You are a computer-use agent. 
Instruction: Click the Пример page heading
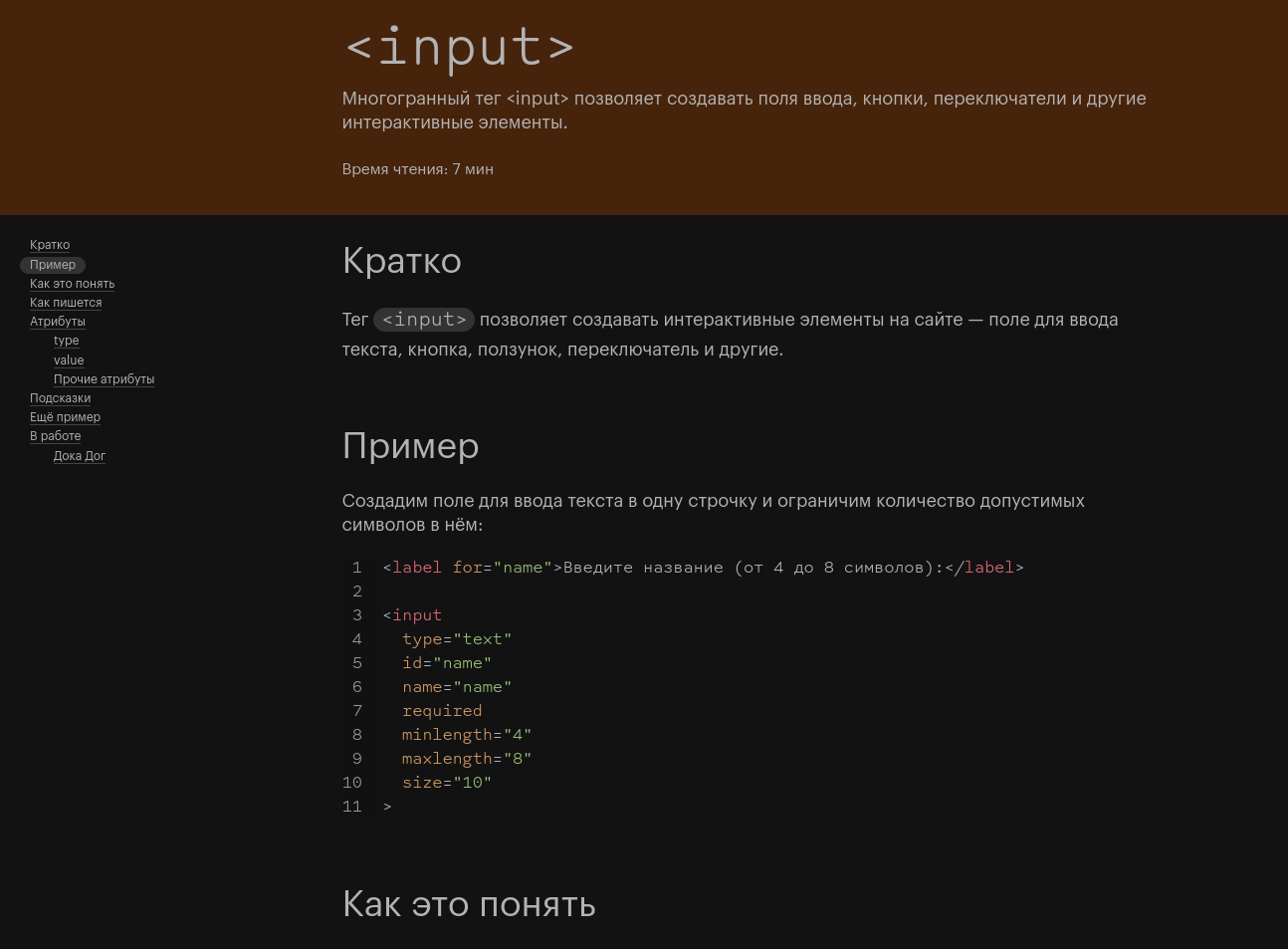click(410, 446)
